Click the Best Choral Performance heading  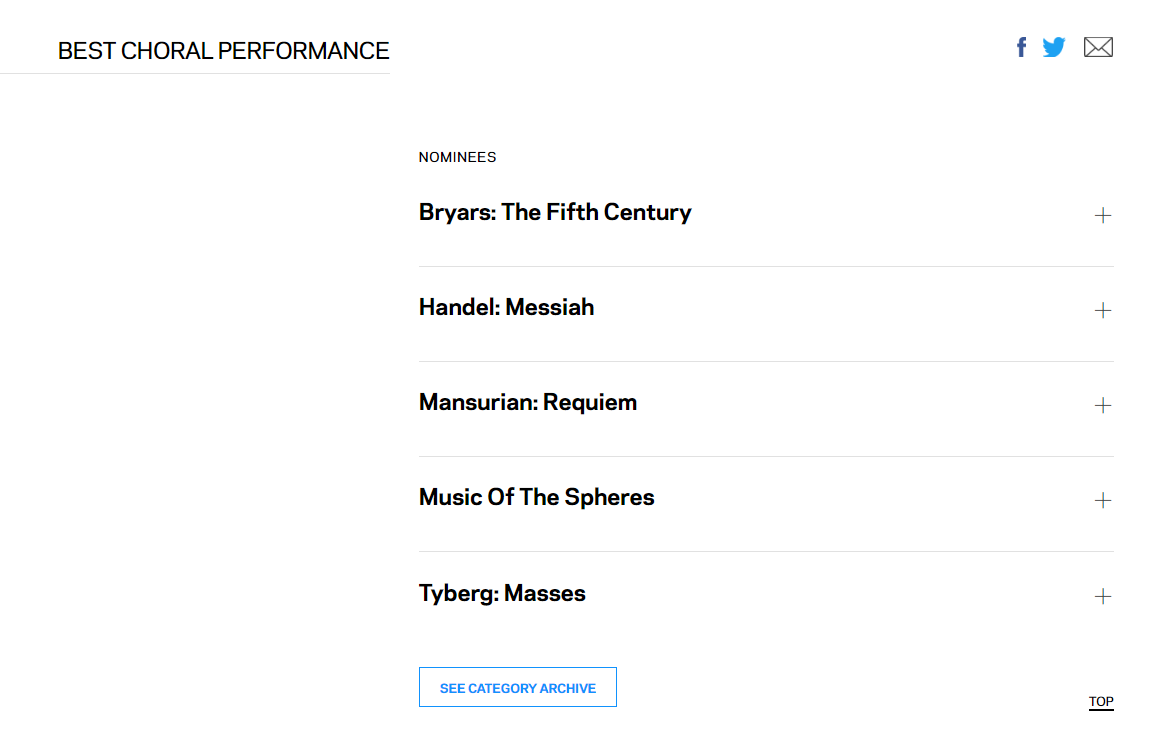coord(223,51)
